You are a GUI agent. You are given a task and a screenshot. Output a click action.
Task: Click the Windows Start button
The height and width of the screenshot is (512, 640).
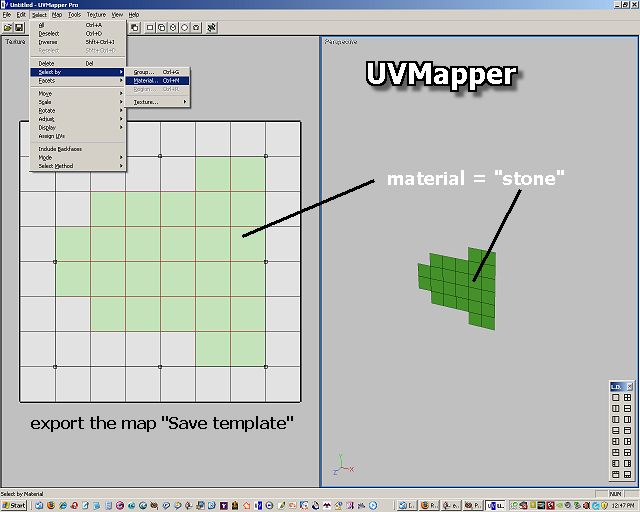click(x=13, y=505)
